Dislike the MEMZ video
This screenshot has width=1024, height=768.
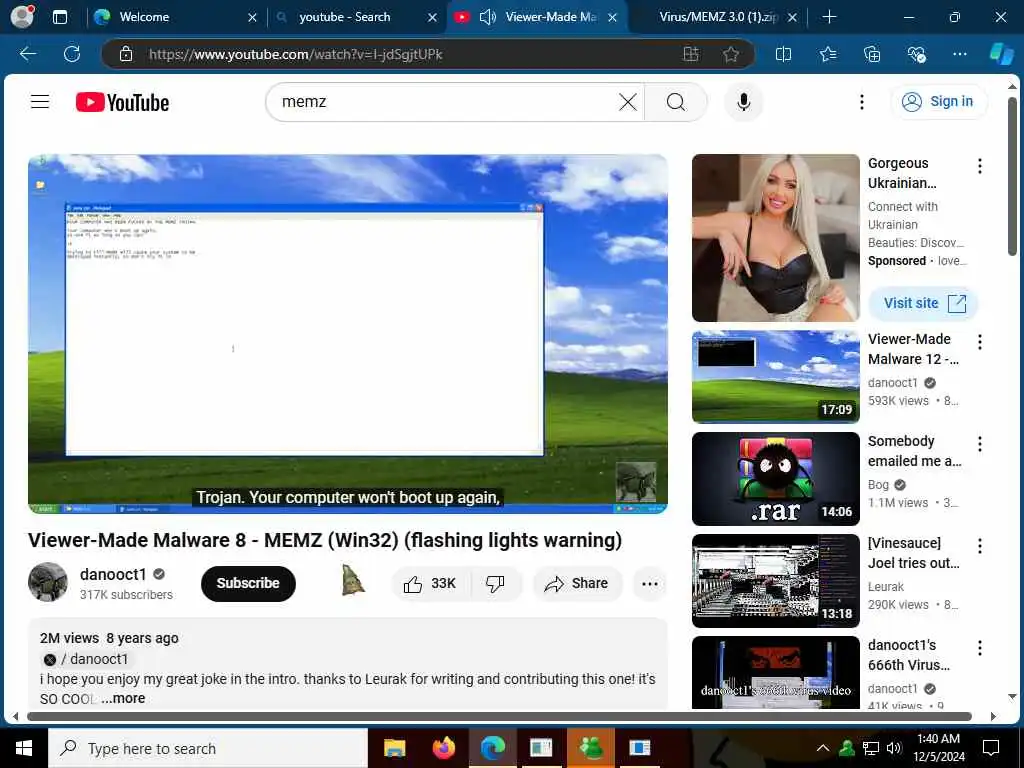click(495, 583)
